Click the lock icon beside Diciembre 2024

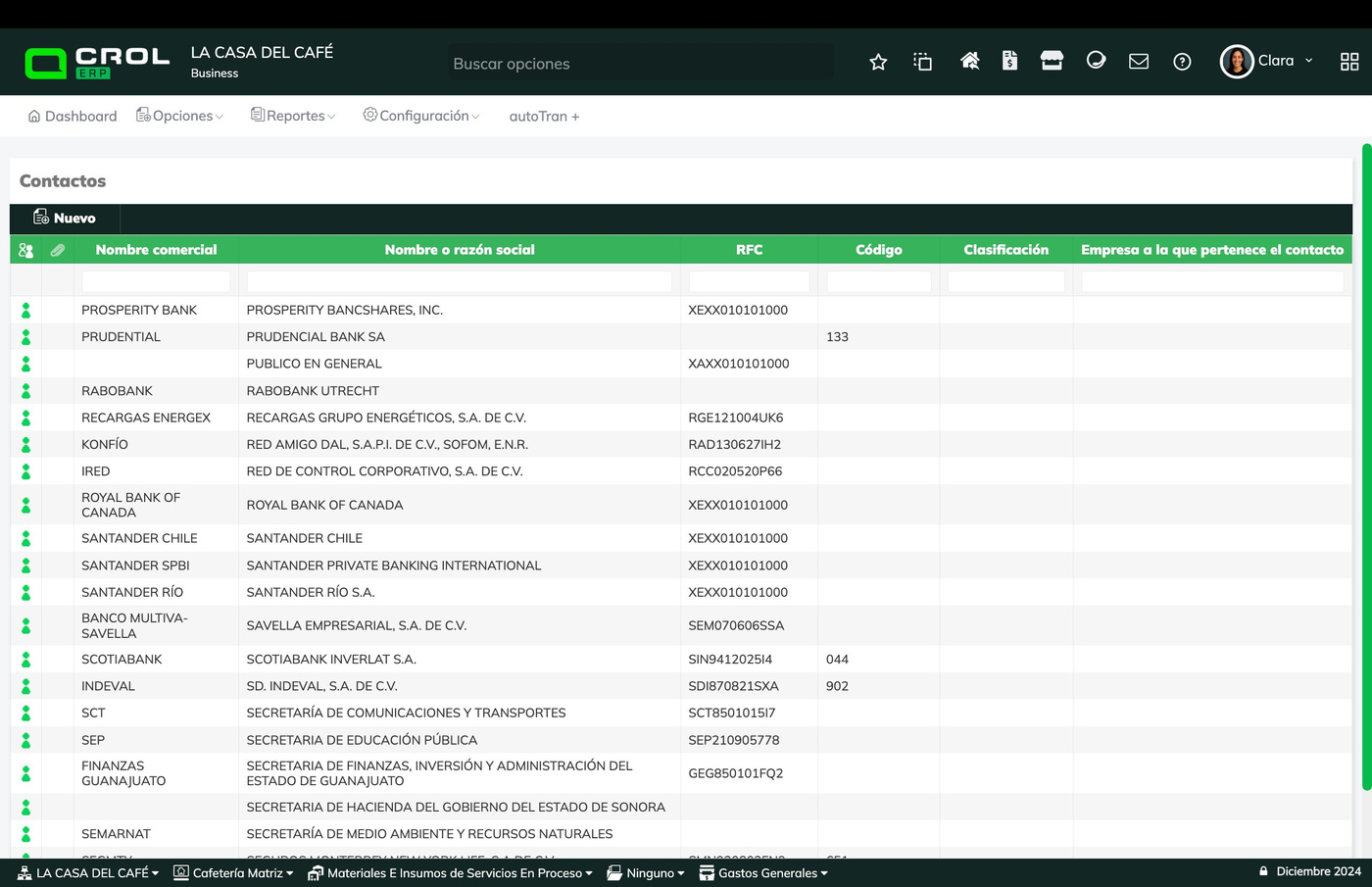1263,871
